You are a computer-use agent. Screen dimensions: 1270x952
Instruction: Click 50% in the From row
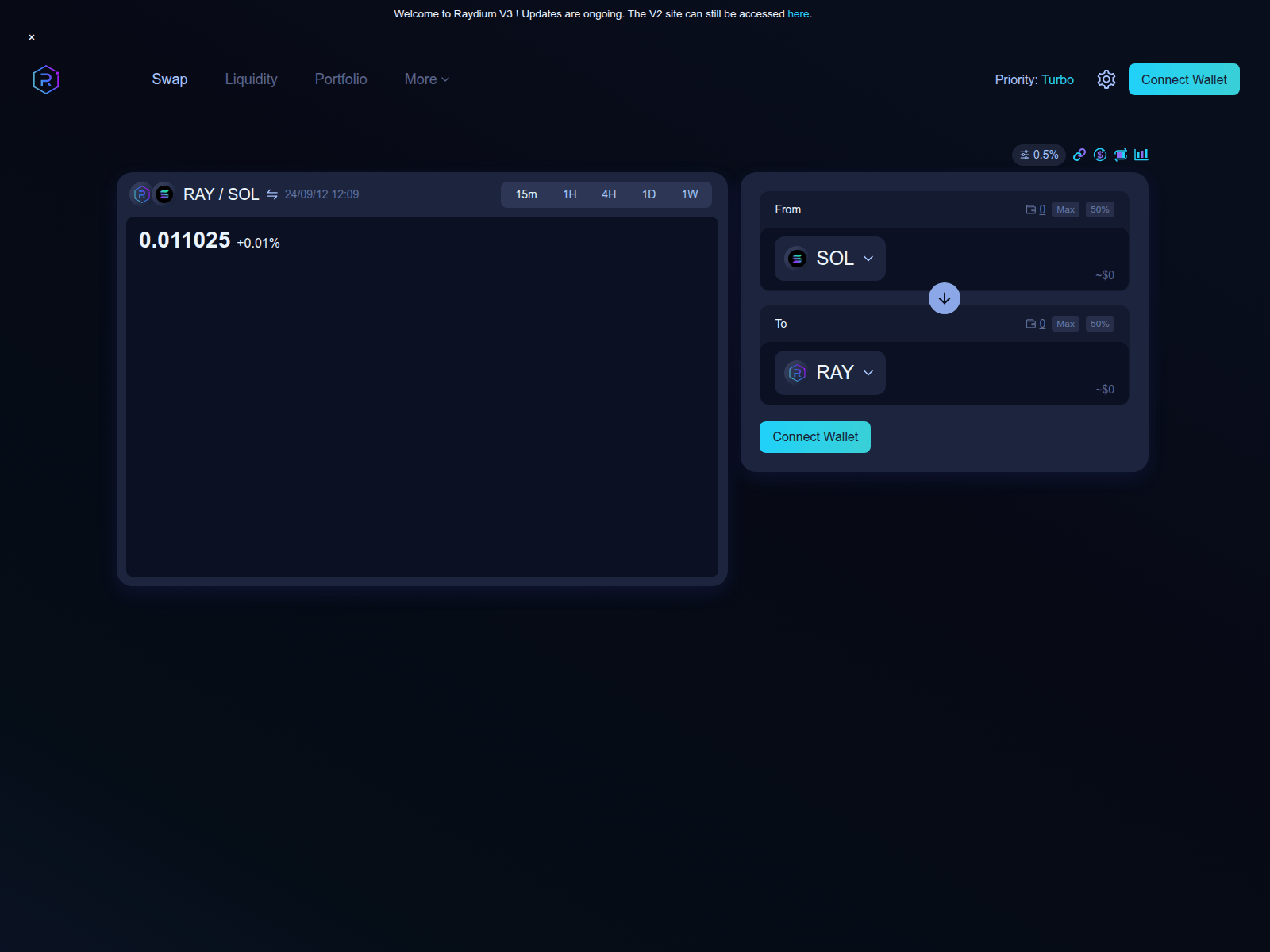[x=1099, y=209]
